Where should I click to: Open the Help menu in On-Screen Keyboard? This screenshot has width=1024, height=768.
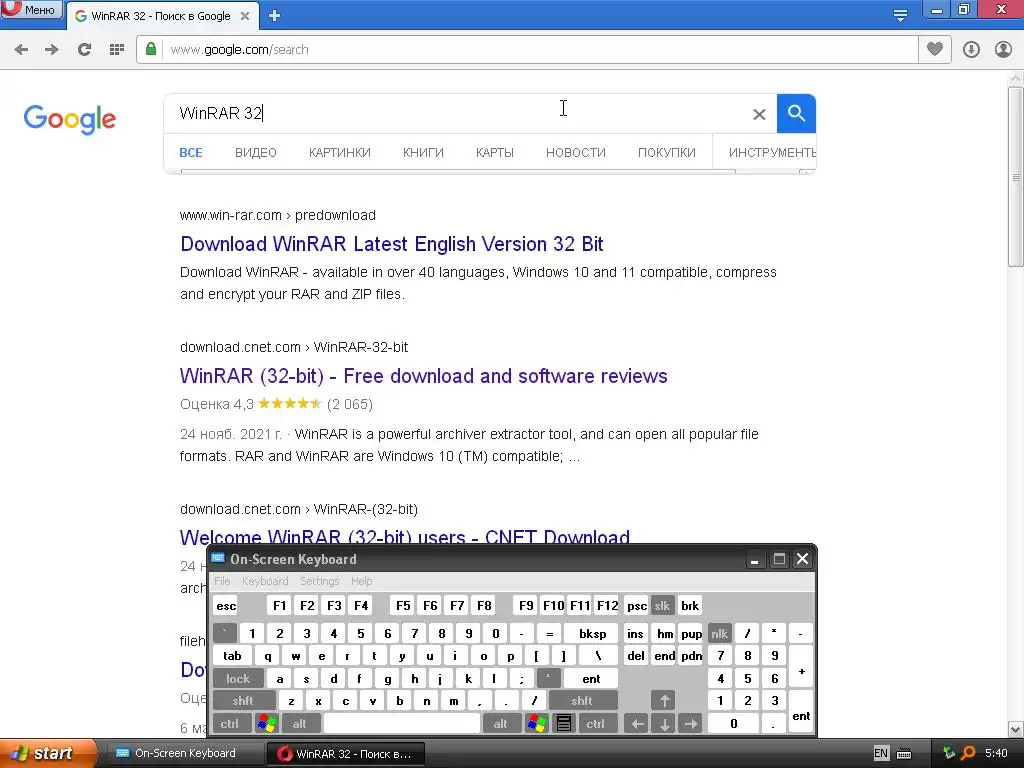(x=361, y=581)
